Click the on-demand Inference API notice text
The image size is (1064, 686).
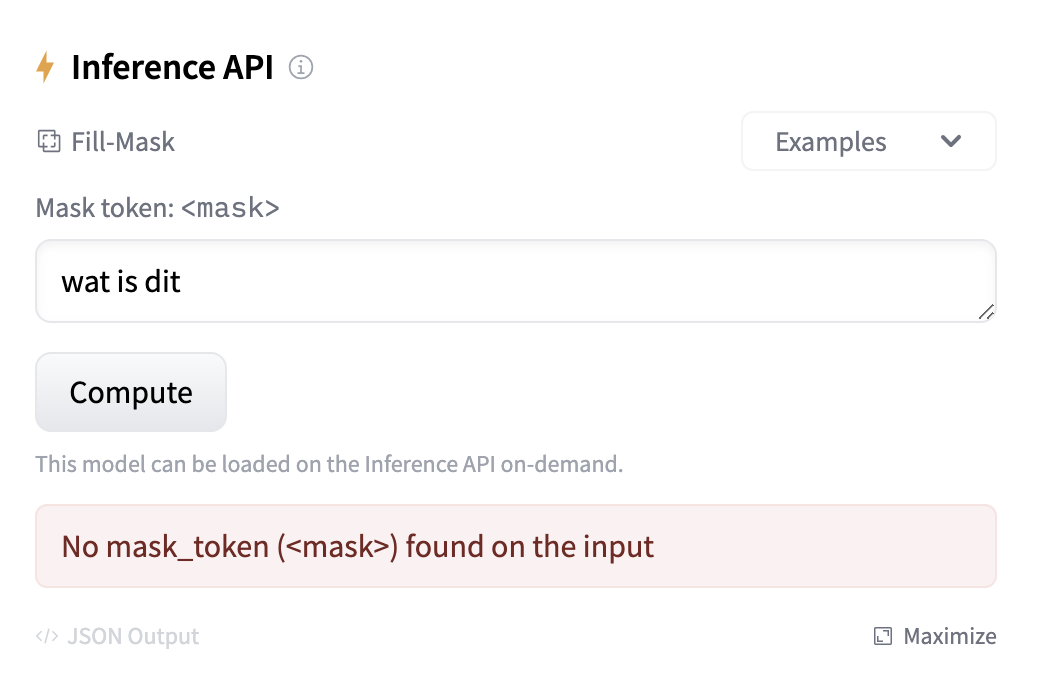click(329, 465)
